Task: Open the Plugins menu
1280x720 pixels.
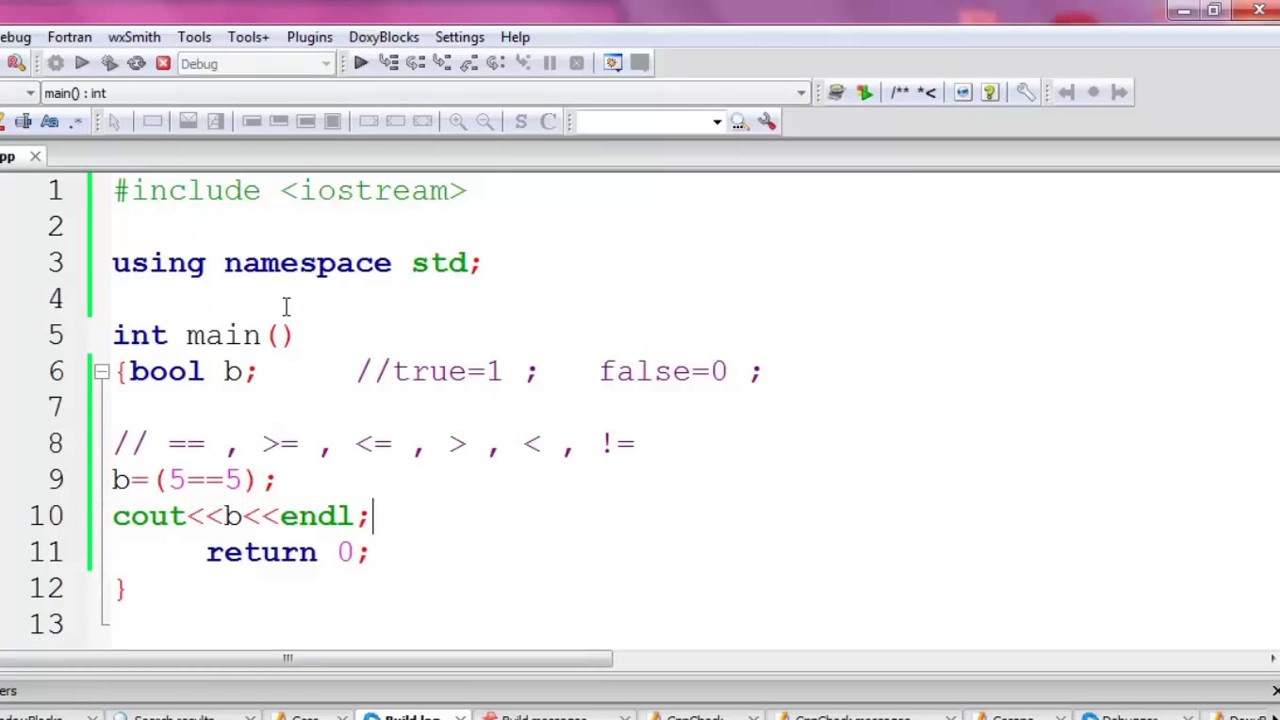Action: click(309, 37)
